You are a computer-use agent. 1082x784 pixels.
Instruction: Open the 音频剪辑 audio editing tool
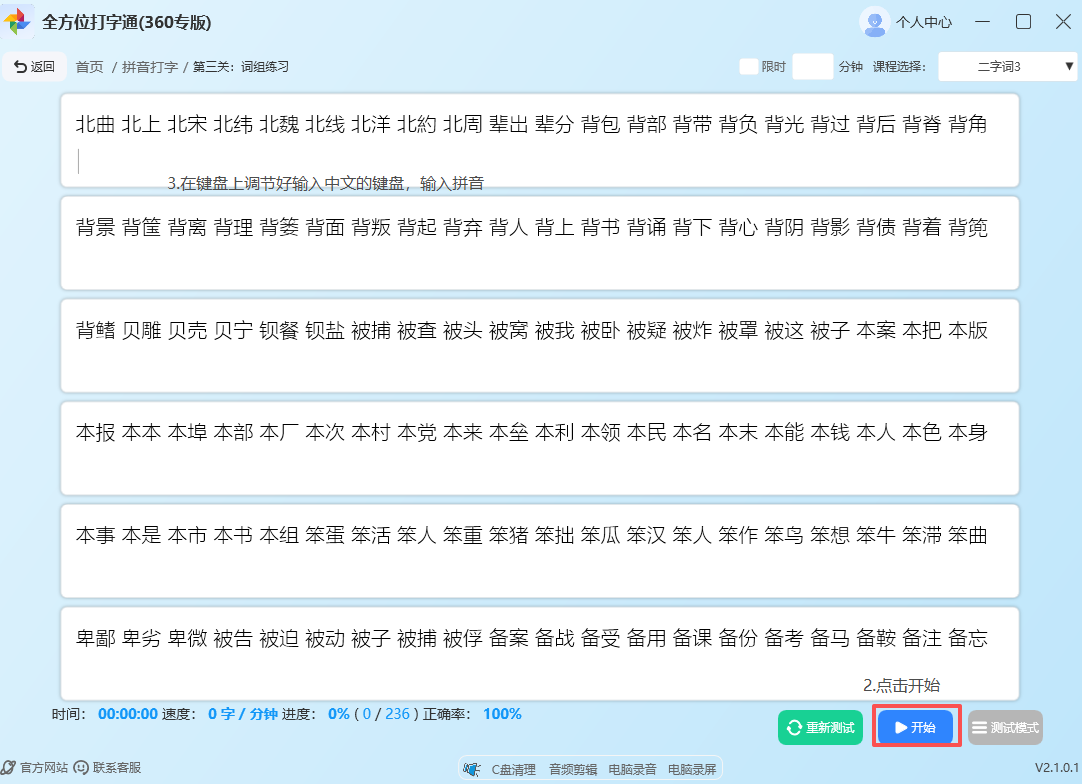pos(573,769)
